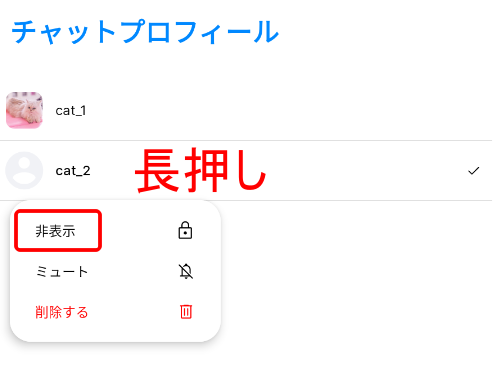Select the cat_1 profile name
Image resolution: width=498 pixels, height=379 pixels.
[x=71, y=111]
